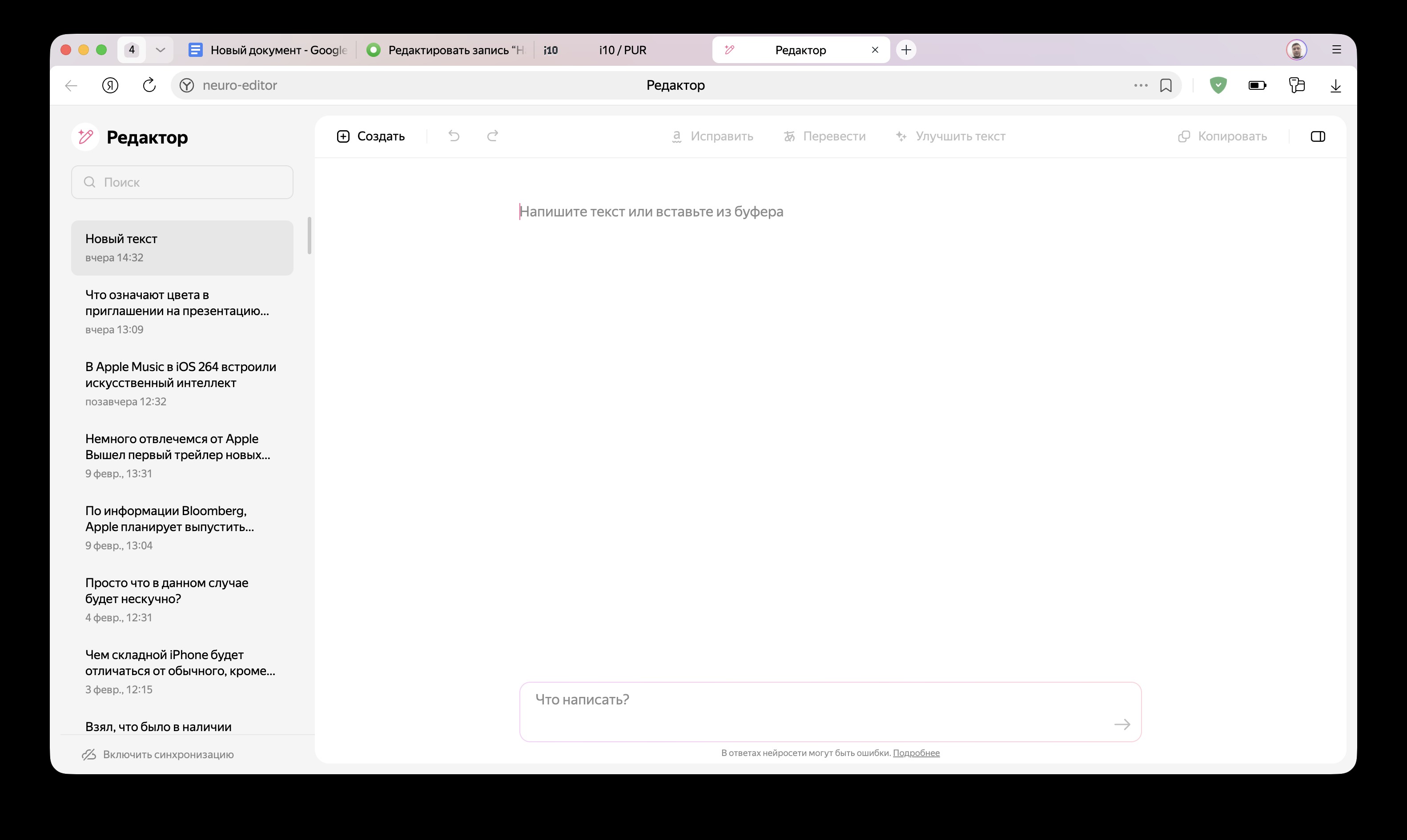Switch to the Новый документ Google tab
Image resolution: width=1407 pixels, height=840 pixels.
pyautogui.click(x=266, y=50)
